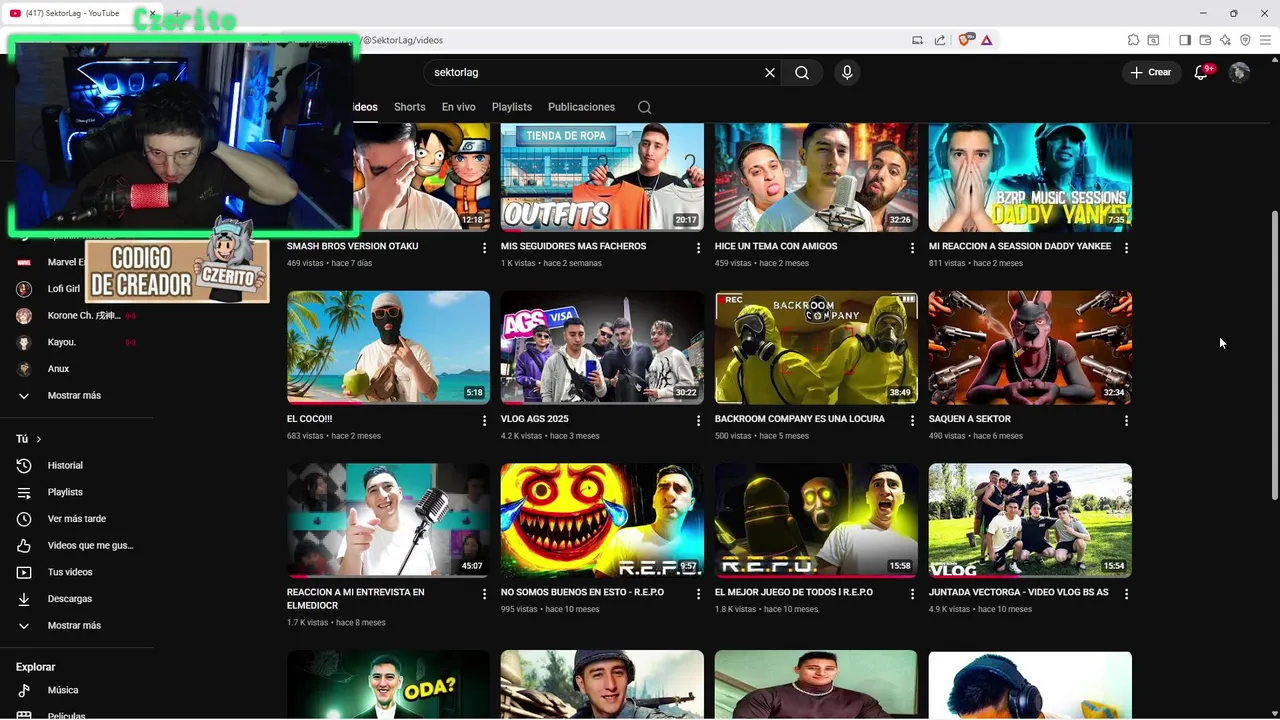Image resolution: width=1280 pixels, height=720 pixels.
Task: Click the page vertical scrollbar
Action: pos(1273,356)
